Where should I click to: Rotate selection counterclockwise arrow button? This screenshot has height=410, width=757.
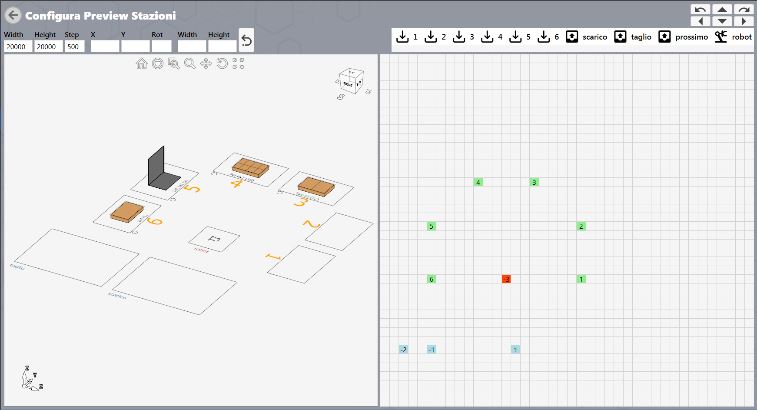click(701, 10)
